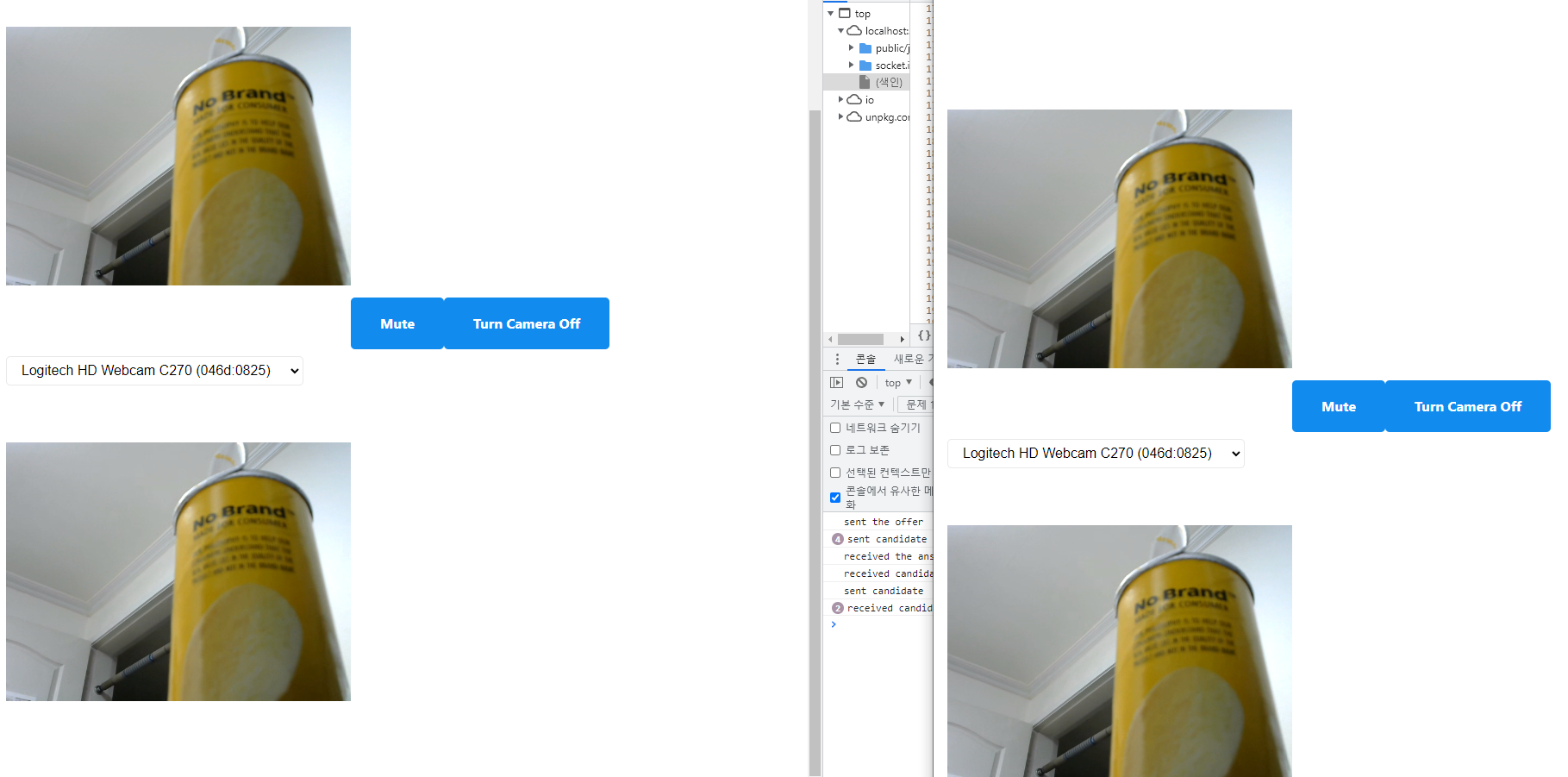Click the public folder icon
This screenshot has height=777, width=1568.
865,48
